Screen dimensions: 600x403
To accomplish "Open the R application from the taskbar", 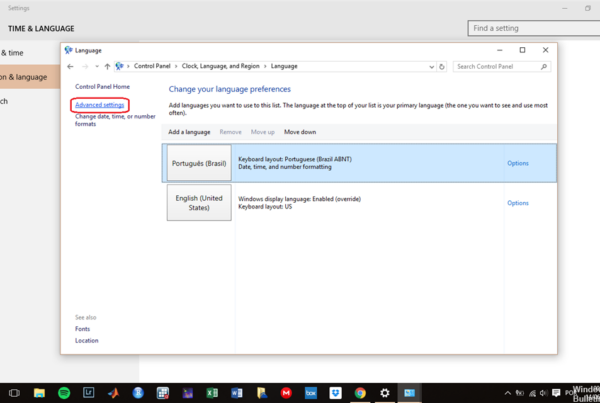I will (138, 393).
